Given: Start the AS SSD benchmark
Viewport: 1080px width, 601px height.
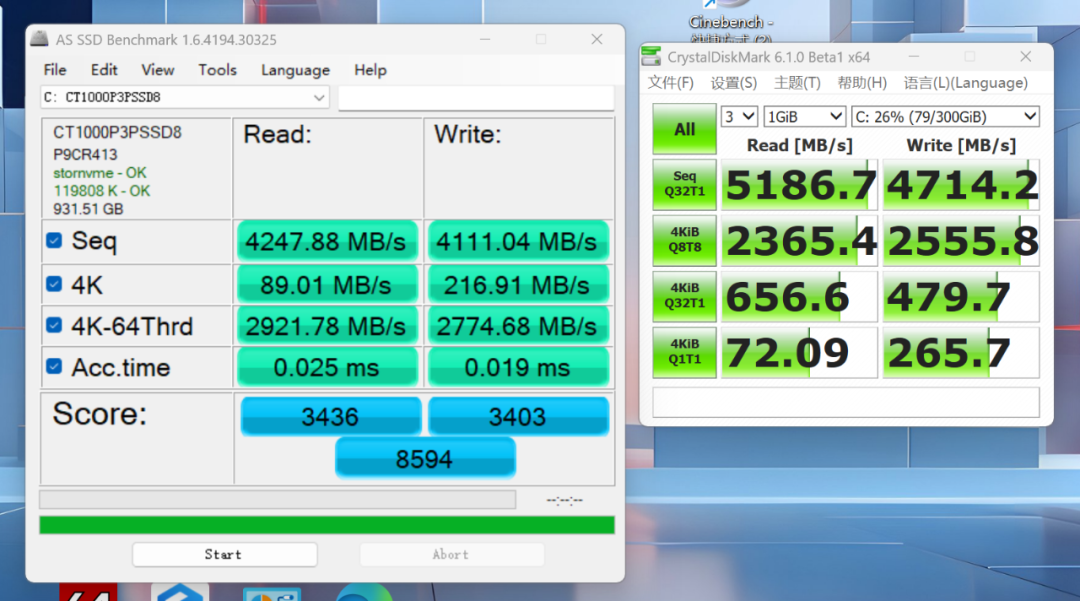Looking at the screenshot, I should (x=225, y=554).
